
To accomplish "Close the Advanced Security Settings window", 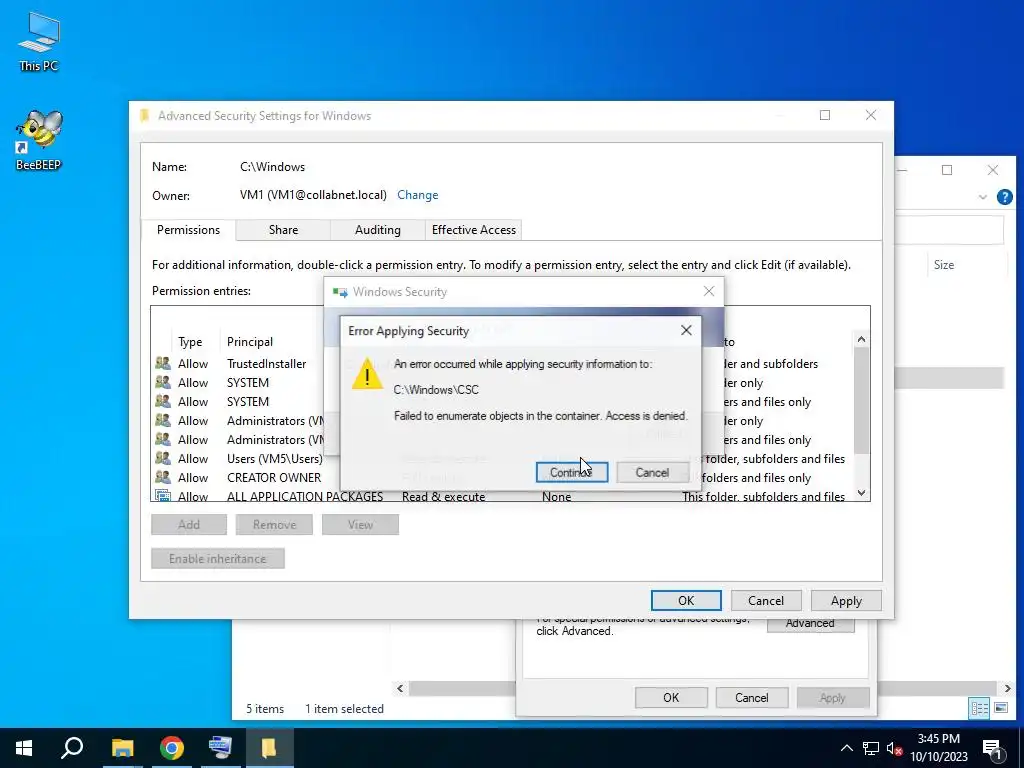I will point(871,115).
